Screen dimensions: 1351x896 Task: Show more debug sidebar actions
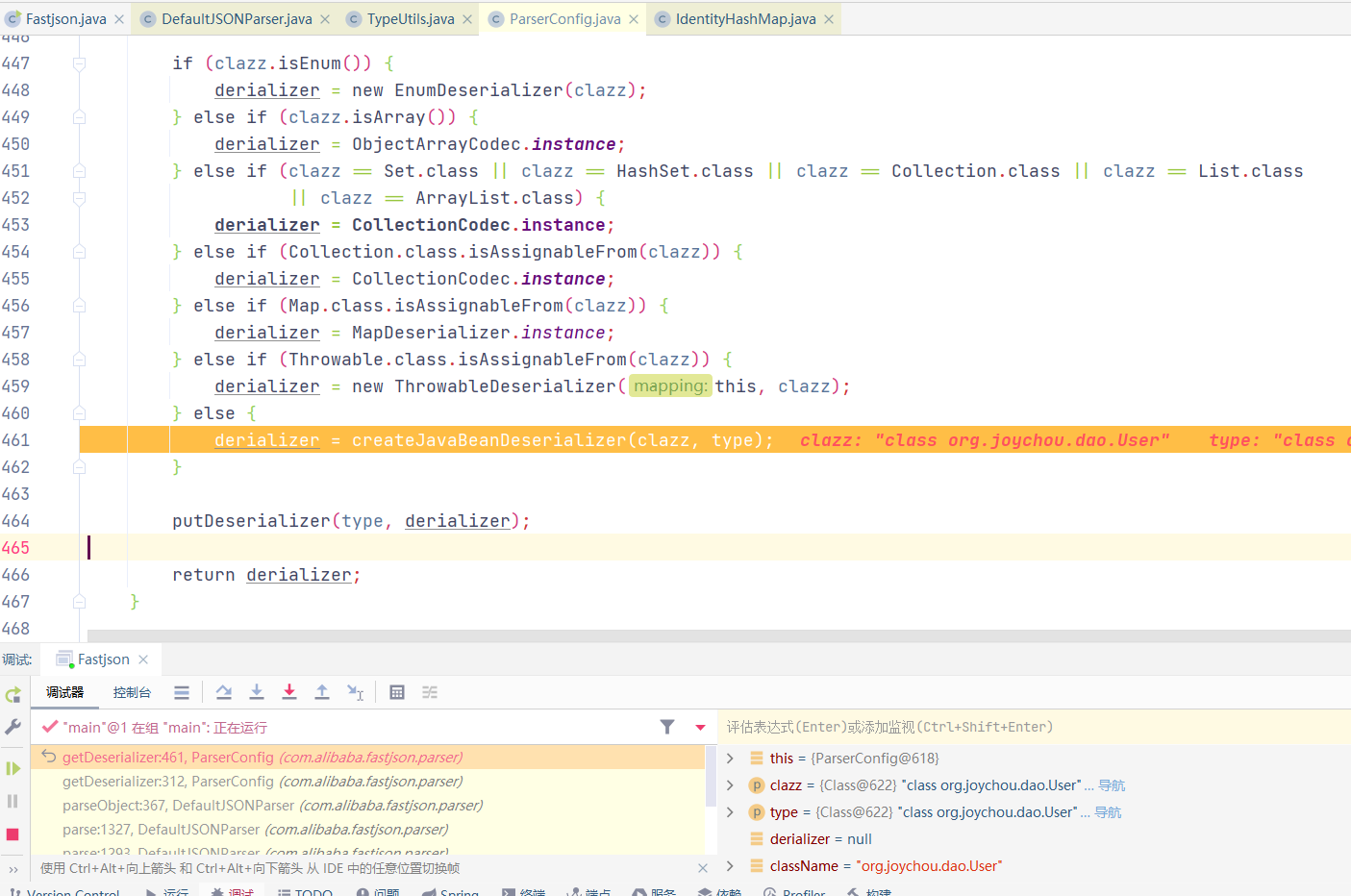[x=13, y=869]
